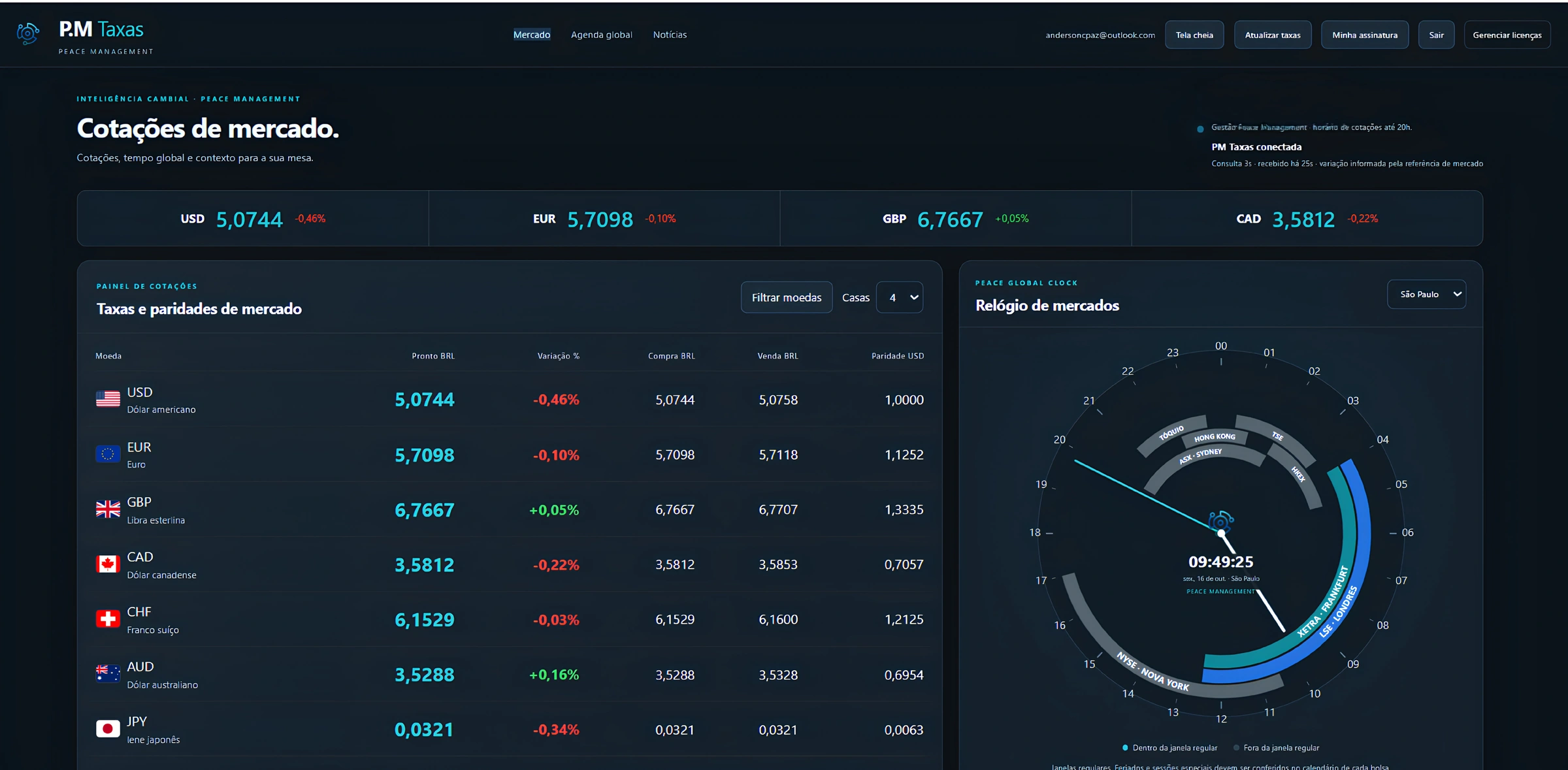The width and height of the screenshot is (1568, 770).
Task: Click Dentro da janela regular legend
Action: (x=1169, y=748)
